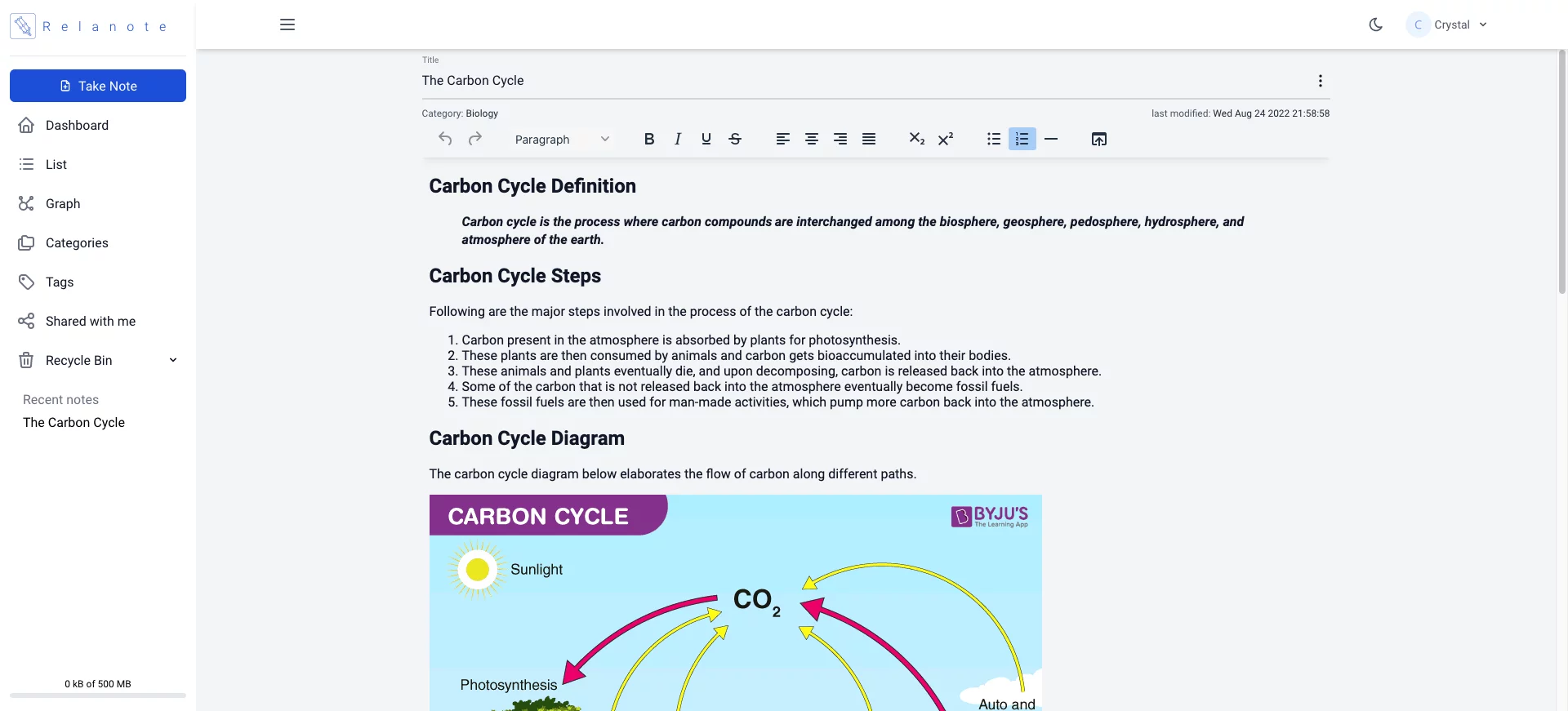
Task: Click the Carbon Cycle Diagram heading
Action: pos(527,438)
